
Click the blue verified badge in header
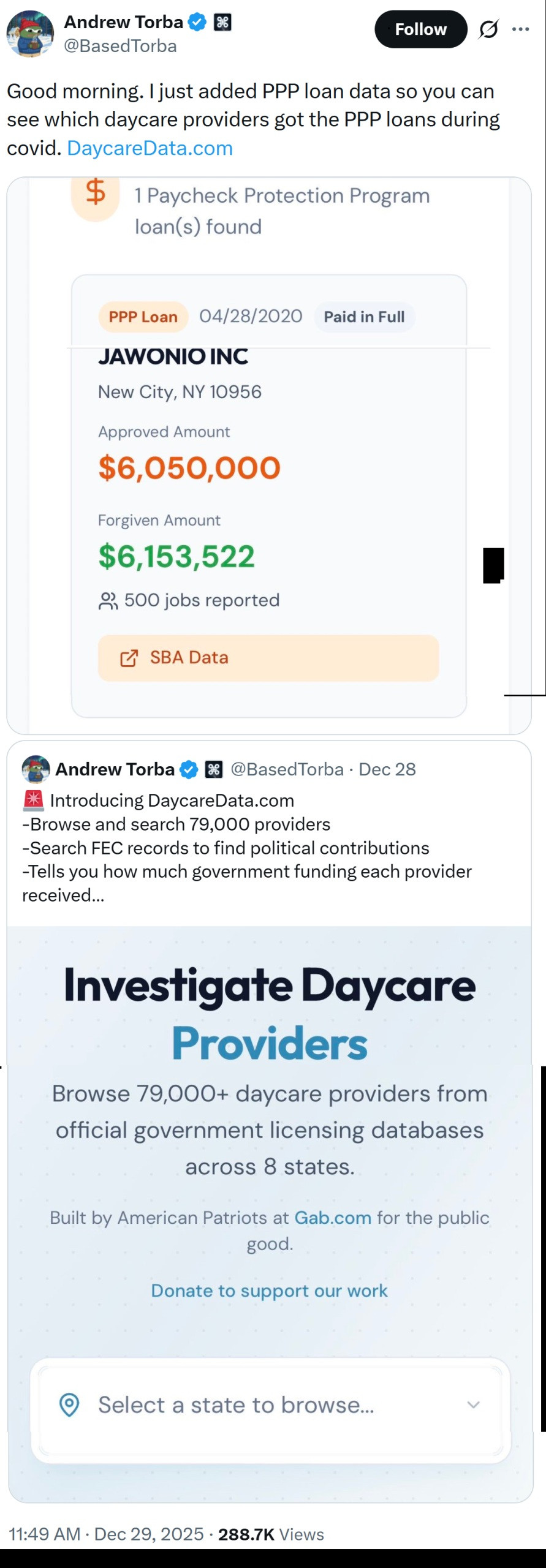(197, 23)
